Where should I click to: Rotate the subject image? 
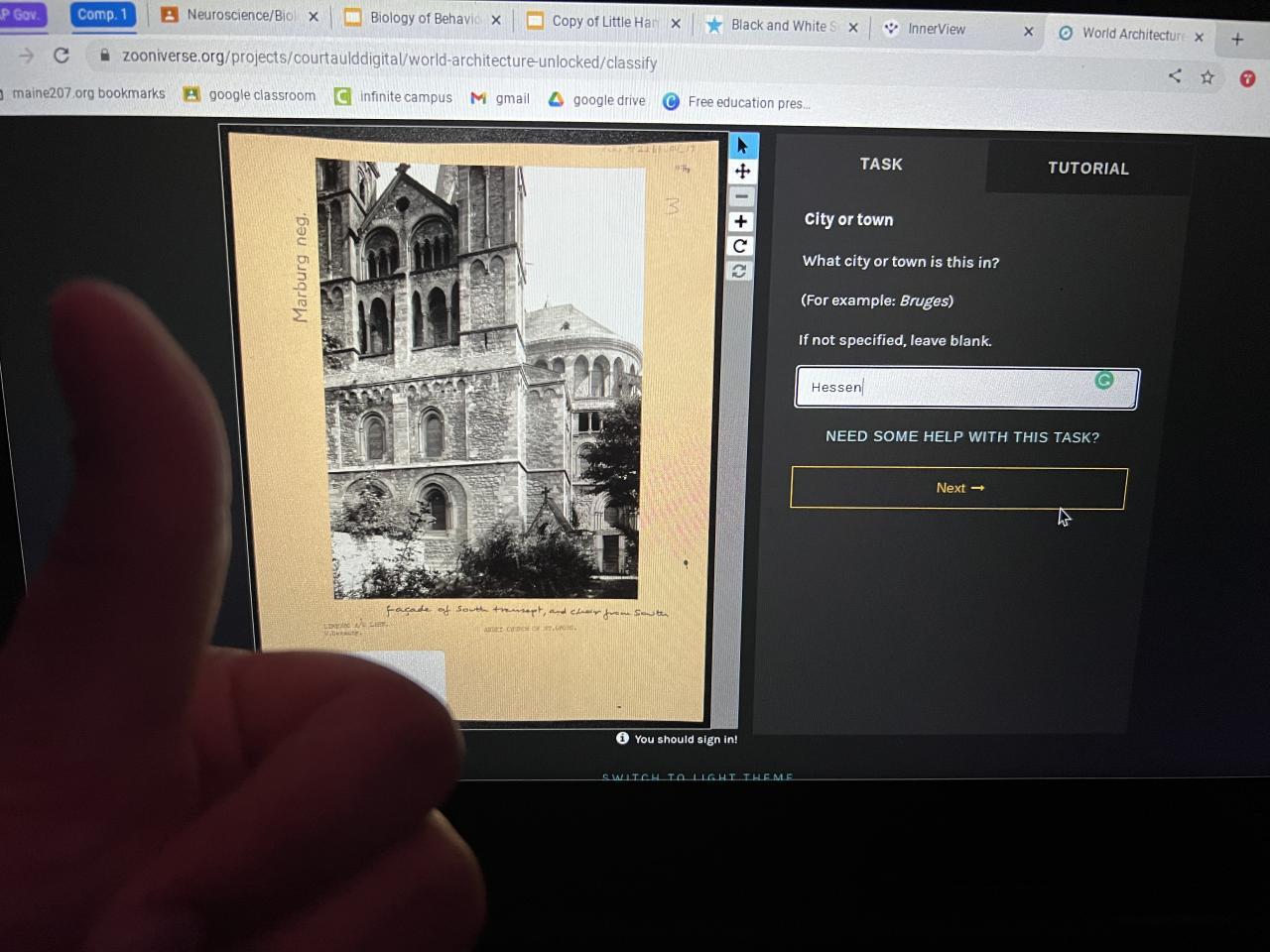[740, 246]
